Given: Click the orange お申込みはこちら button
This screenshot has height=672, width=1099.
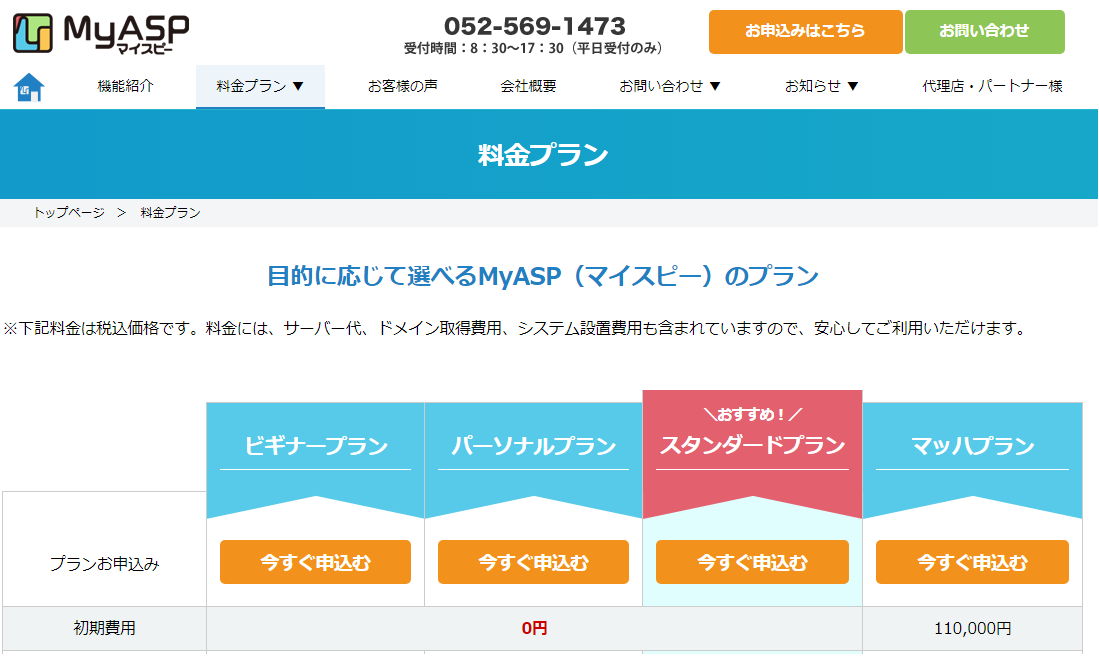Looking at the screenshot, I should point(805,32).
